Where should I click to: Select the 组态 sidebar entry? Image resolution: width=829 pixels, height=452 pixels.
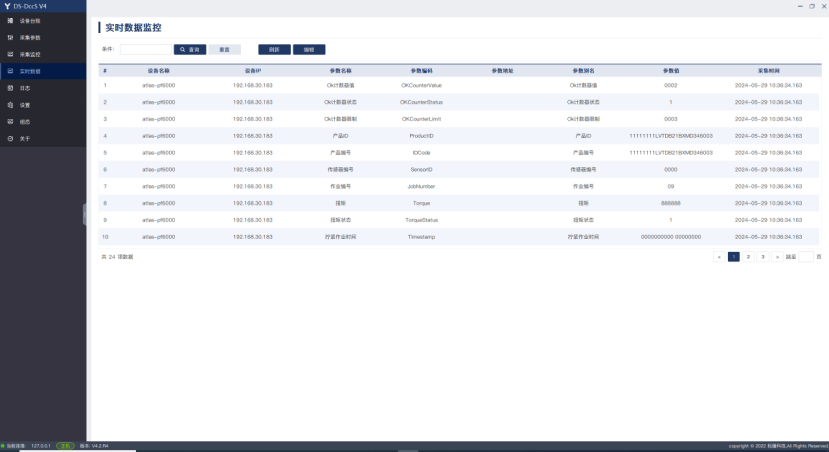[x=42, y=122]
